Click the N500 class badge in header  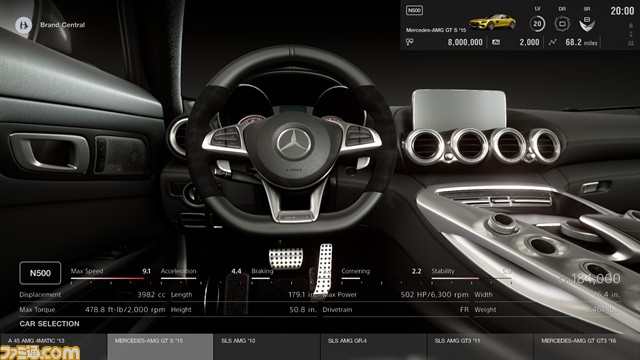414,10
